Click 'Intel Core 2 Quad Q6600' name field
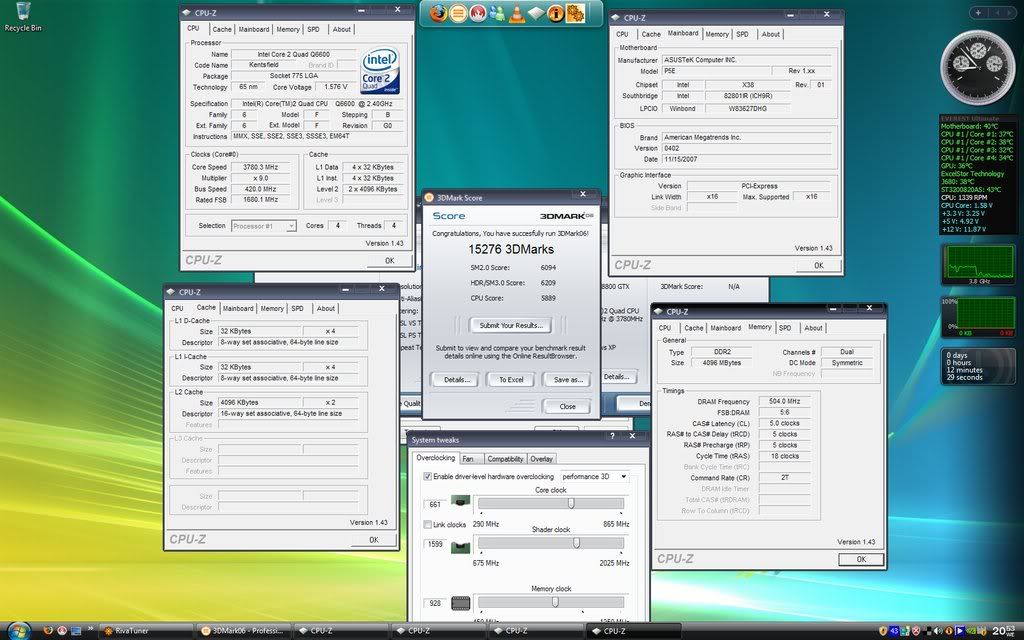 [x=294, y=54]
